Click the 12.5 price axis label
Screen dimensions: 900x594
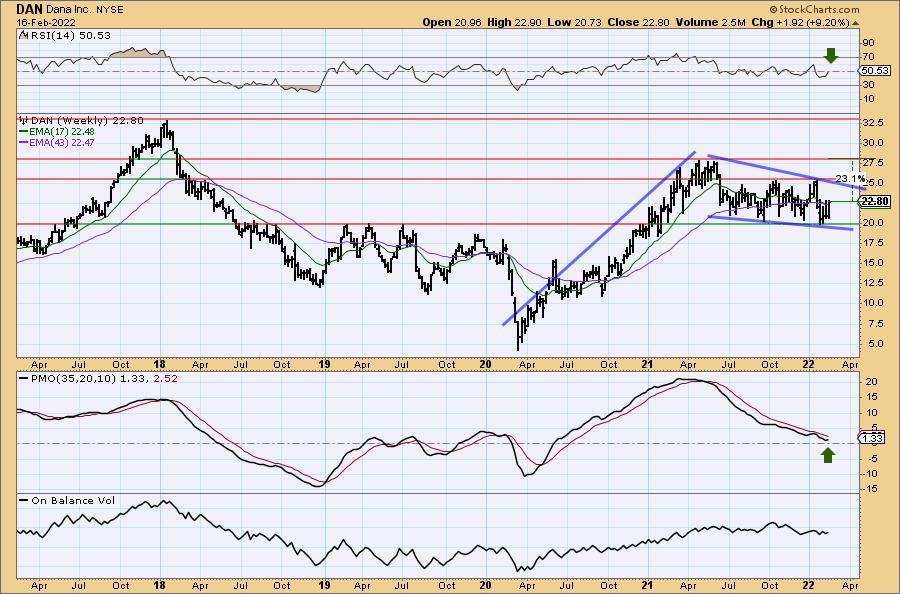click(872, 283)
